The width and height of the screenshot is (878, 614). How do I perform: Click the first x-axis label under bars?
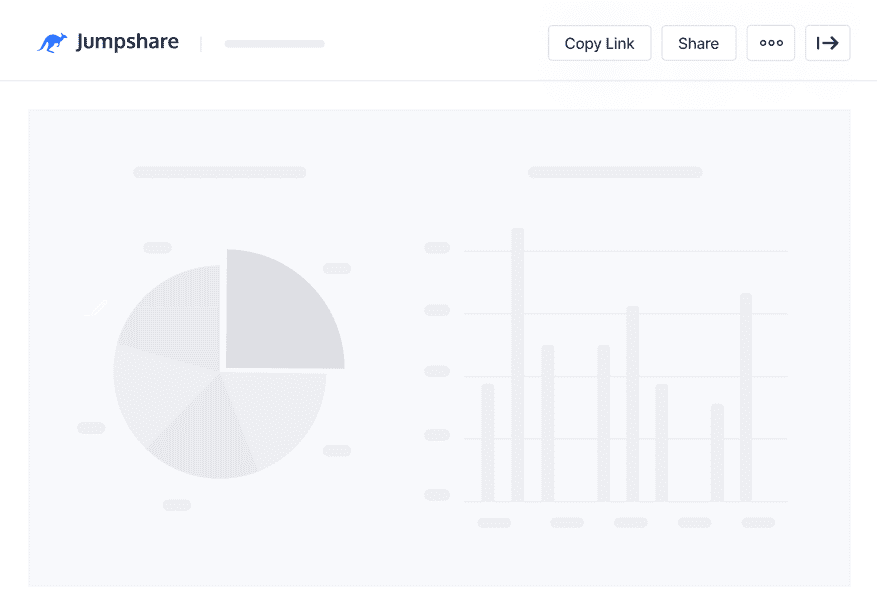point(494,522)
